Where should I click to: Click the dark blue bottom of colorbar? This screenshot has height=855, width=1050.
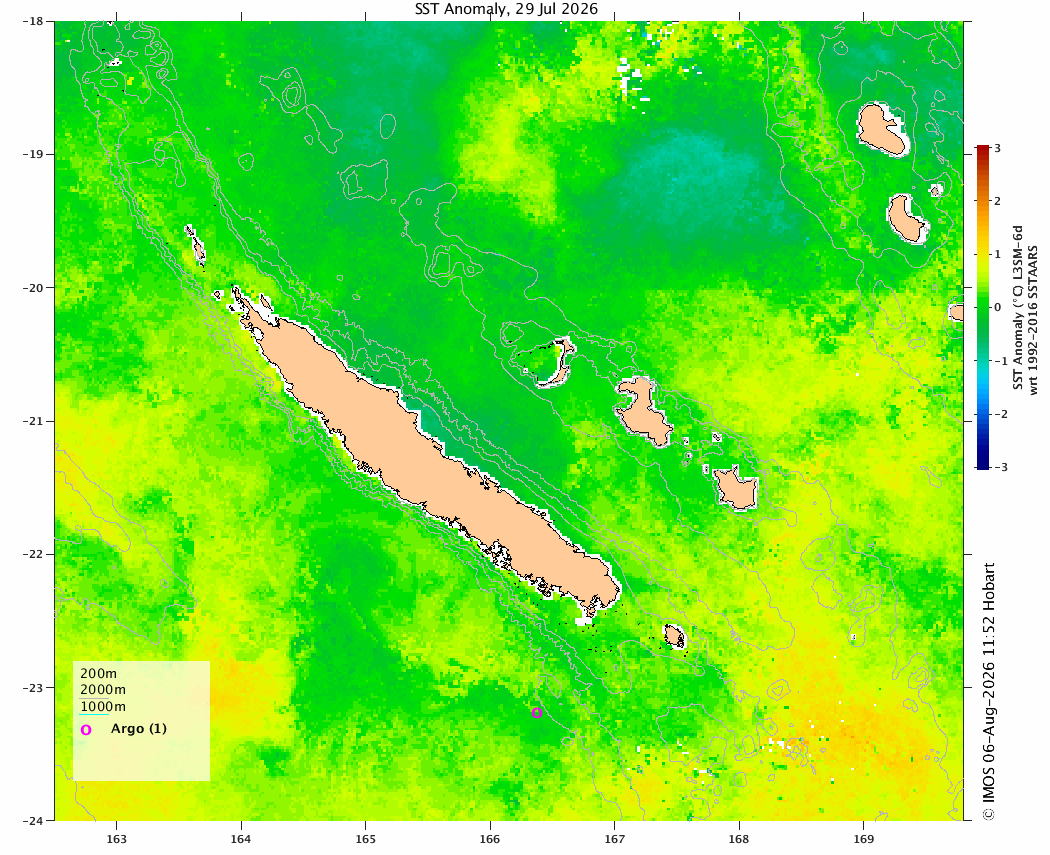point(982,465)
